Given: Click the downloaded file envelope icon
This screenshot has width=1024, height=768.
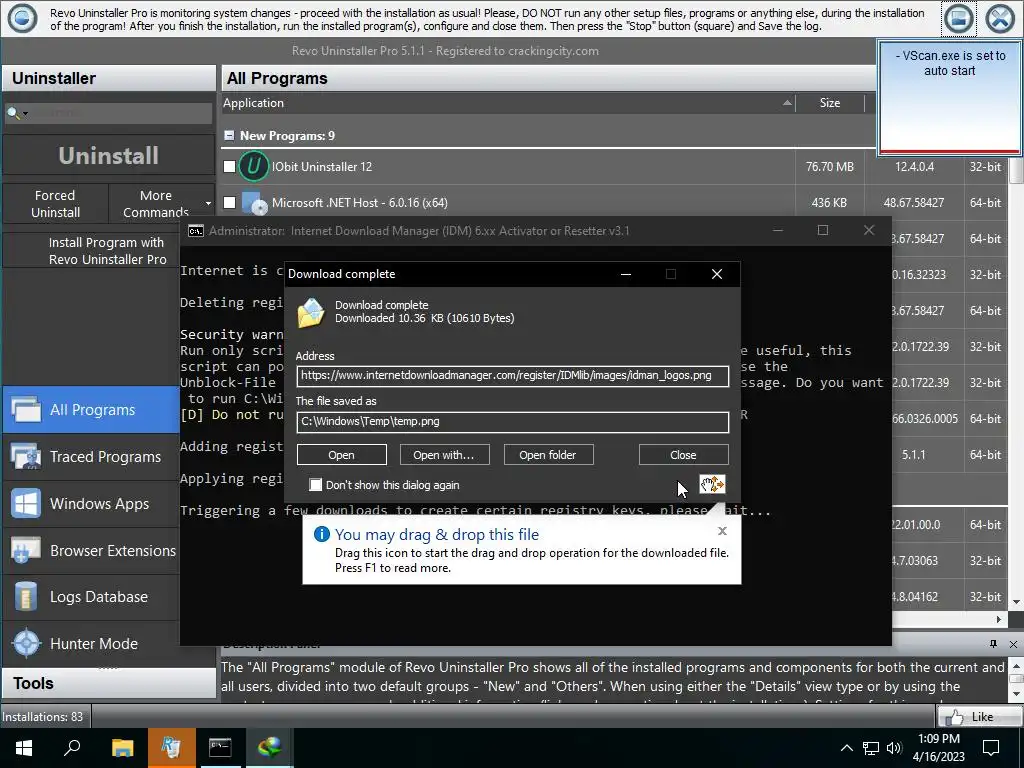Looking at the screenshot, I should (x=311, y=313).
